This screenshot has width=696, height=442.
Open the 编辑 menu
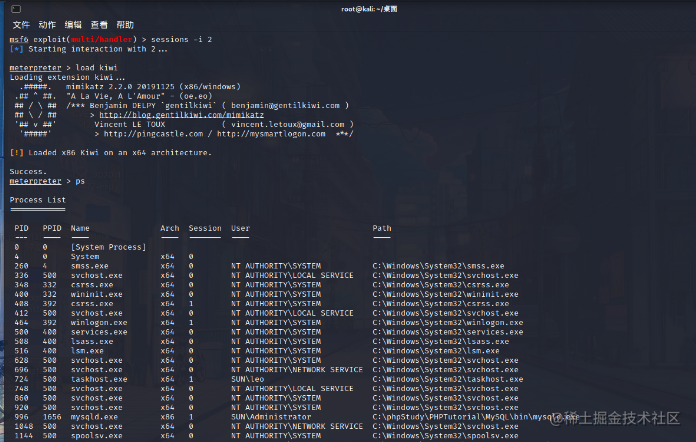point(73,25)
